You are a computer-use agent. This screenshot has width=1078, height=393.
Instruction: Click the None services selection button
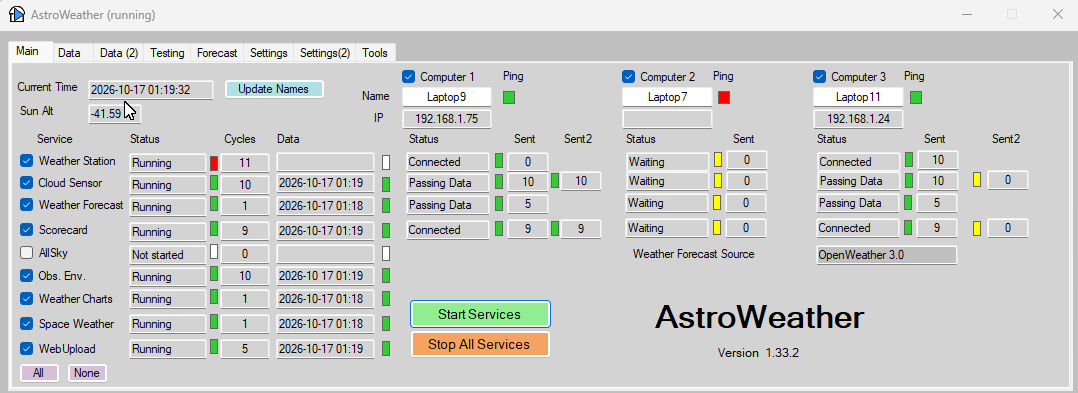tap(87, 373)
